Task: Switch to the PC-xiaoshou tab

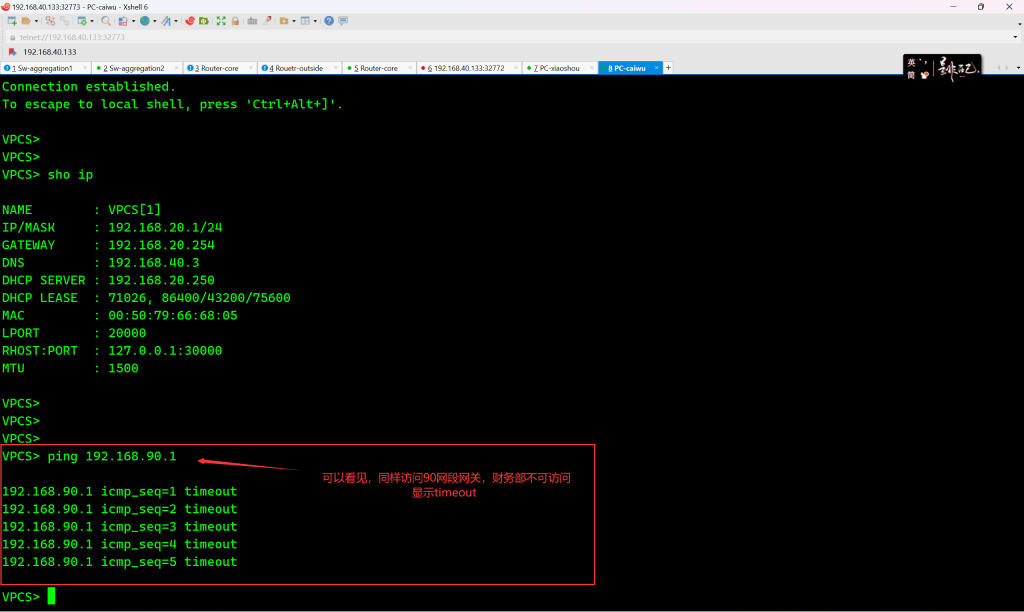Action: coord(560,68)
